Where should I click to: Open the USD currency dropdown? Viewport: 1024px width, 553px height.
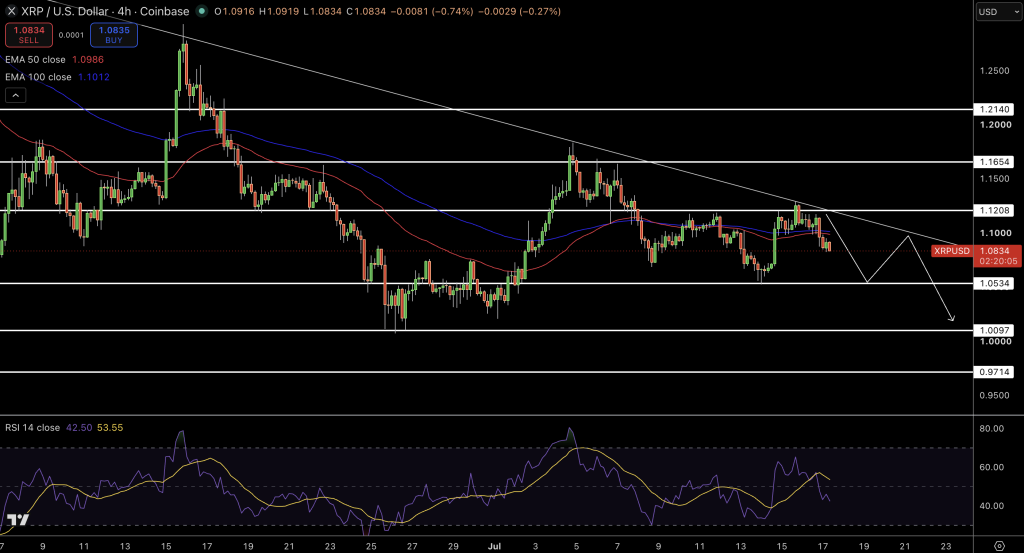coord(998,12)
